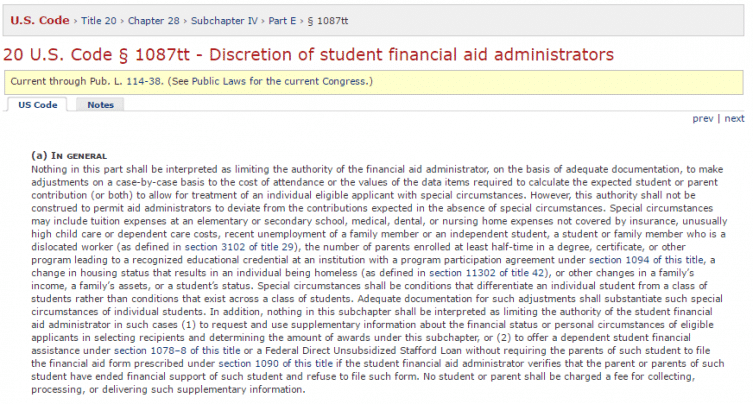The height and width of the screenshot is (404, 753).
Task: Click the (a) In General subsection heading
Action: point(69,156)
